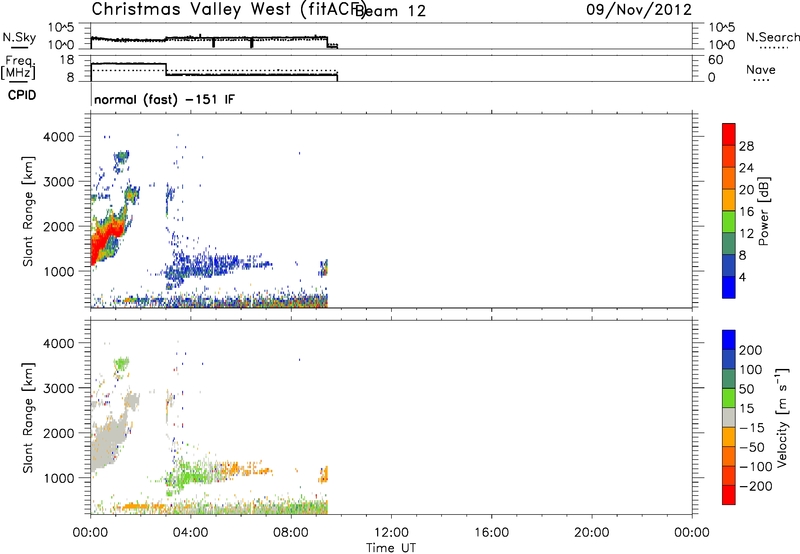
Task: Click the '-50' label on velocity colorbar
Action: click(x=752, y=447)
